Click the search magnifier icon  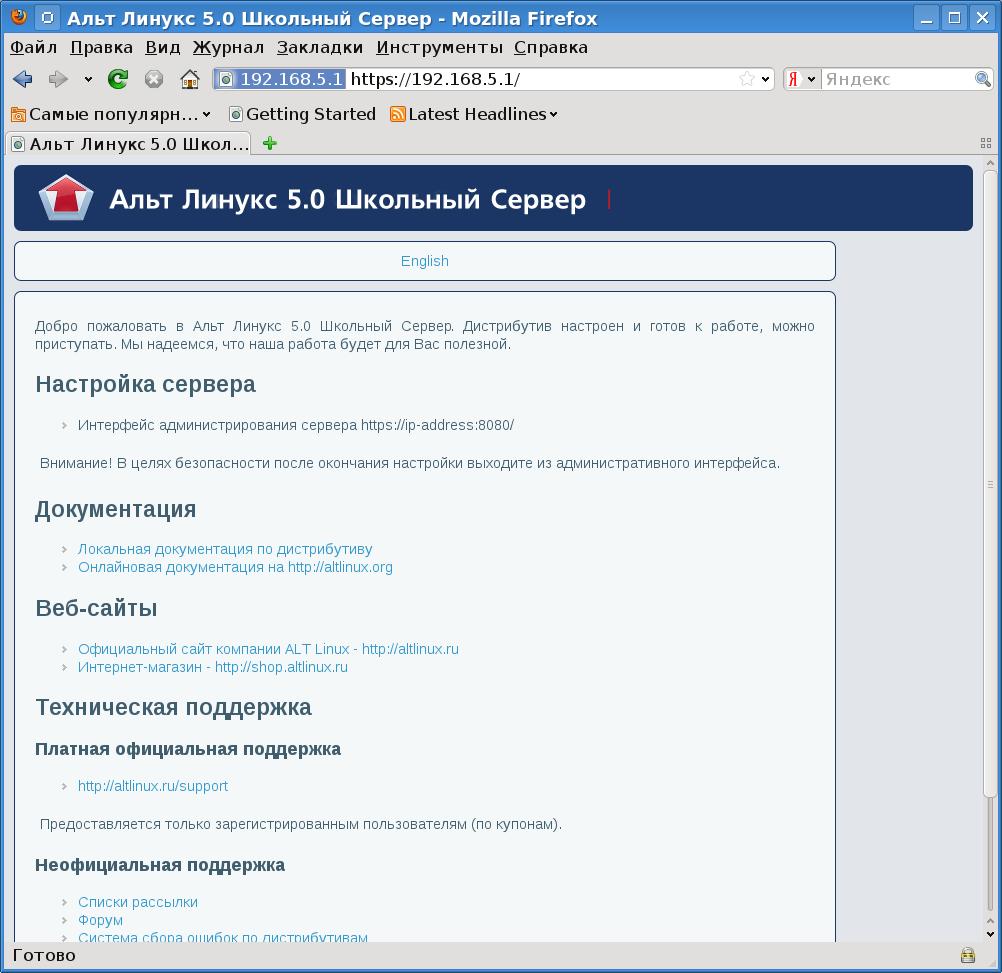tap(983, 79)
